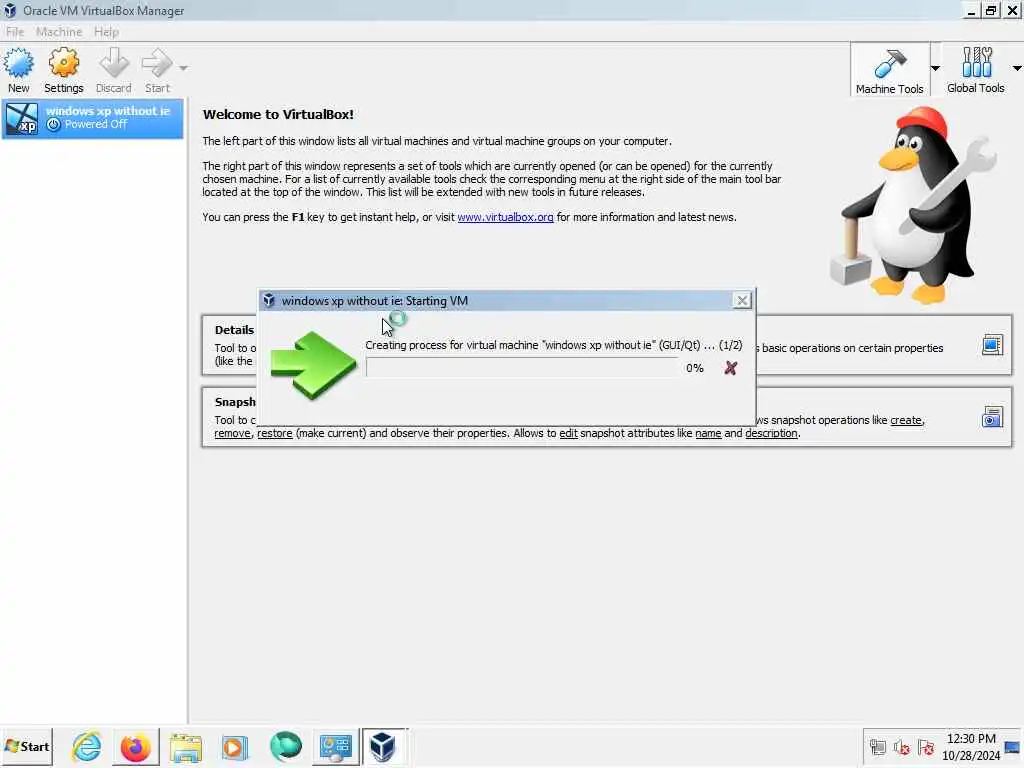Image resolution: width=1024 pixels, height=768 pixels.
Task: Click the show desktop tray icon
Action: click(x=1013, y=746)
